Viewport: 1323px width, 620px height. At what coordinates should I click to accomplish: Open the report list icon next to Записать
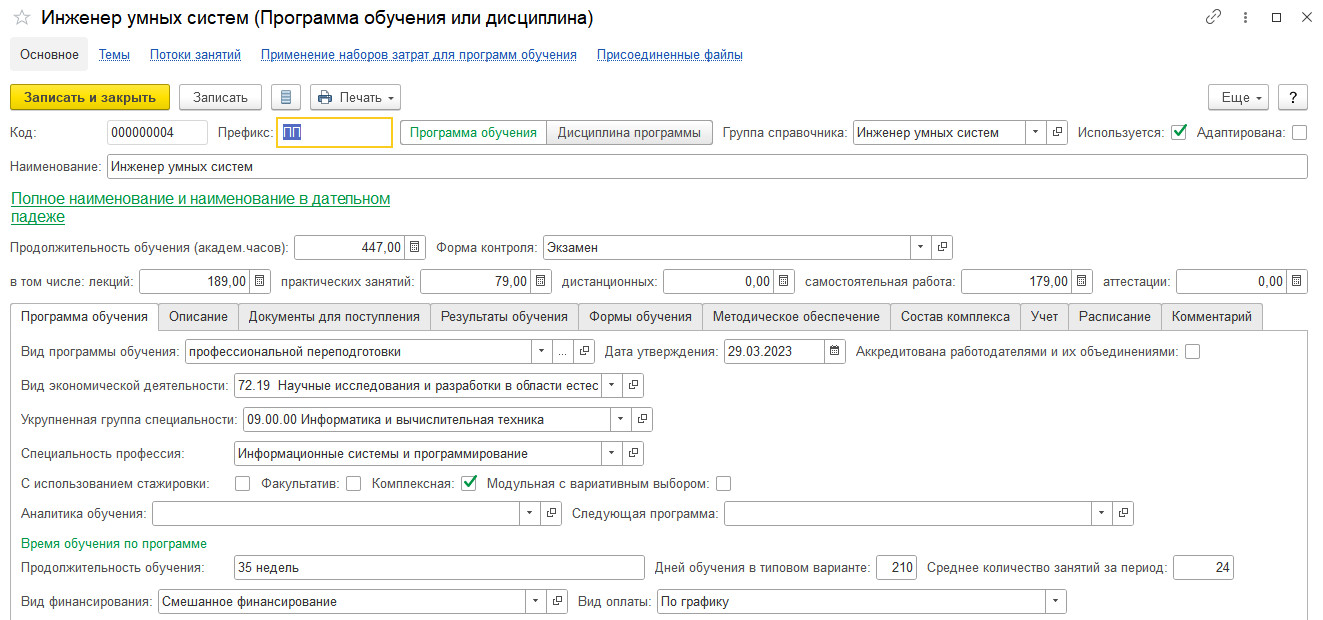(x=286, y=97)
